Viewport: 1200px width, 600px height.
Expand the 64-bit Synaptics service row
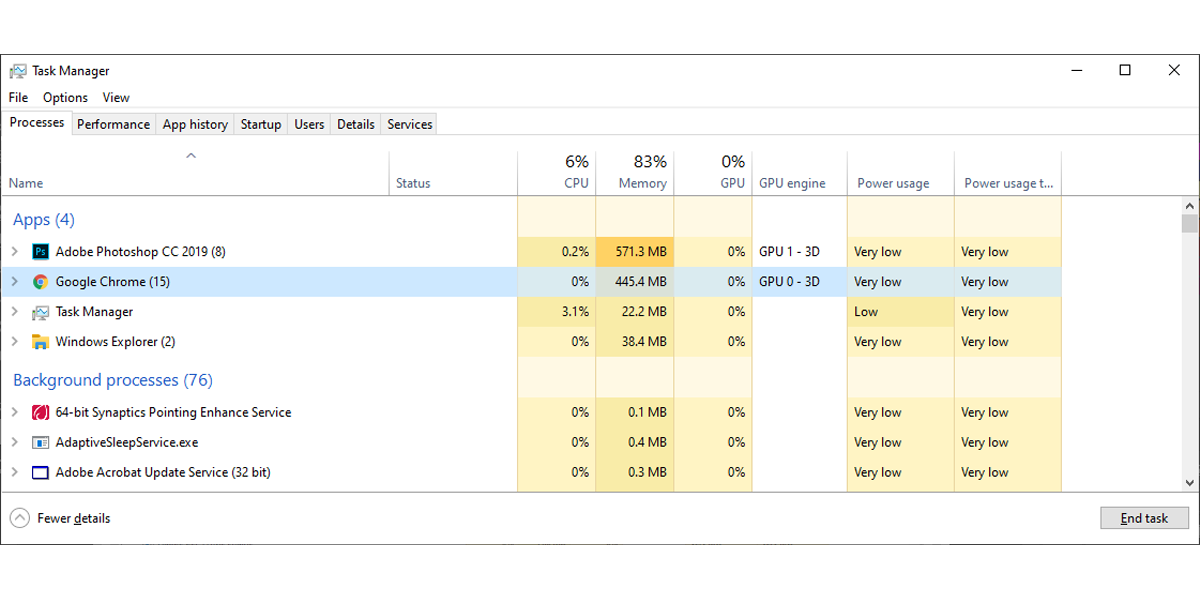(14, 412)
